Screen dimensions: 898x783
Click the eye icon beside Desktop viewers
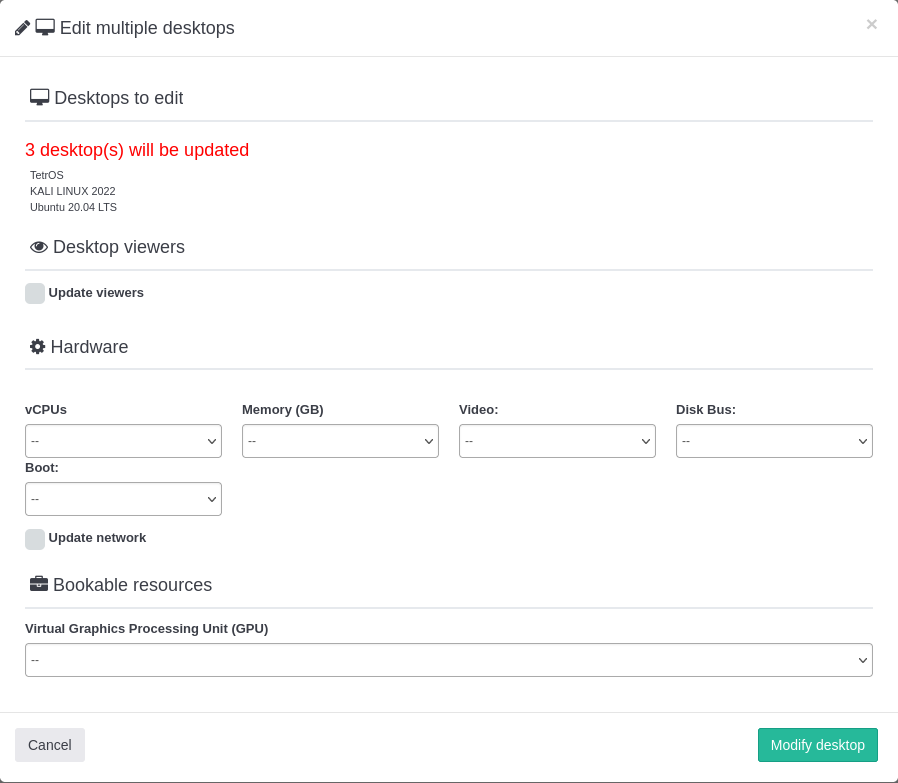pos(39,247)
